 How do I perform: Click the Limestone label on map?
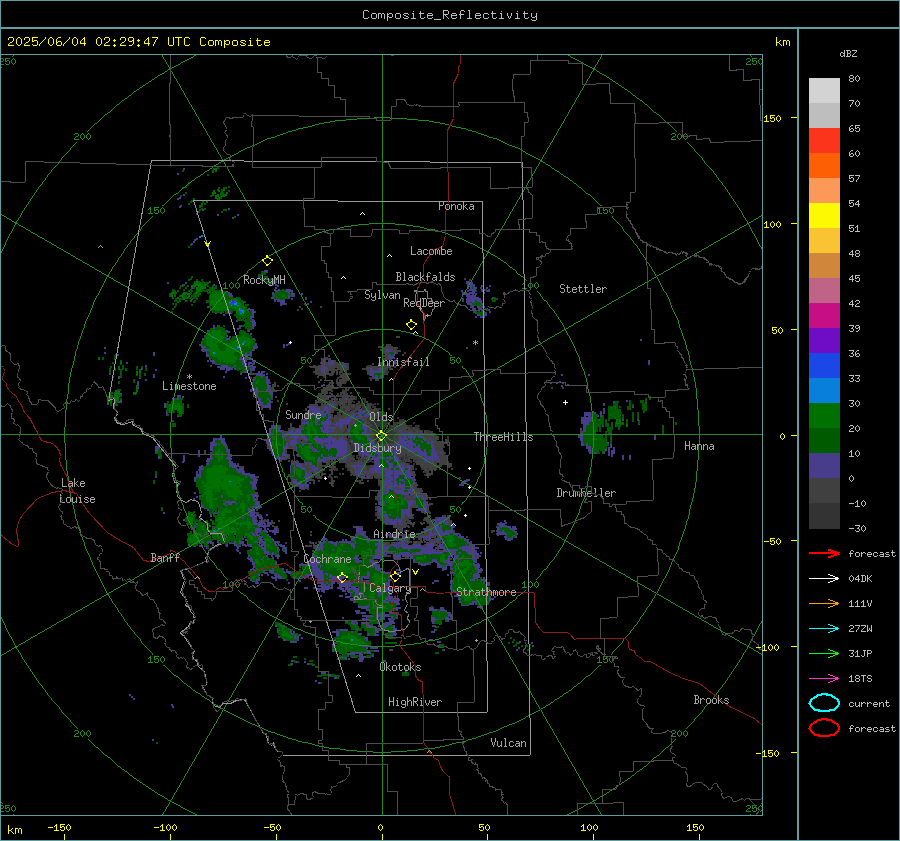coord(189,386)
